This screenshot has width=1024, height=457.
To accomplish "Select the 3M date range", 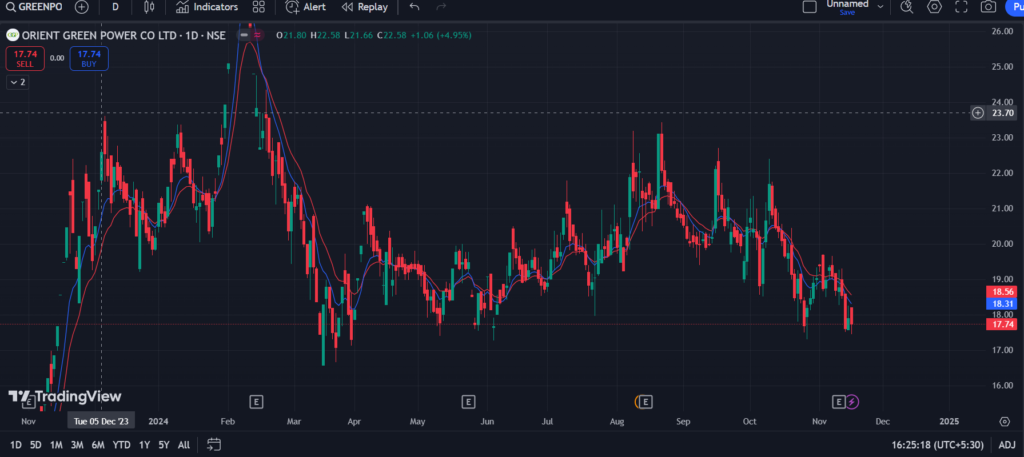I will point(77,445).
